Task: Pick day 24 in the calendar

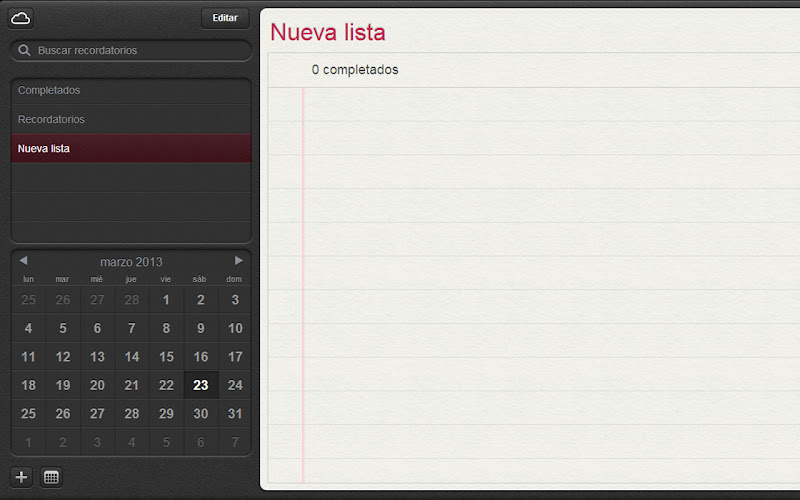Action: click(x=235, y=386)
